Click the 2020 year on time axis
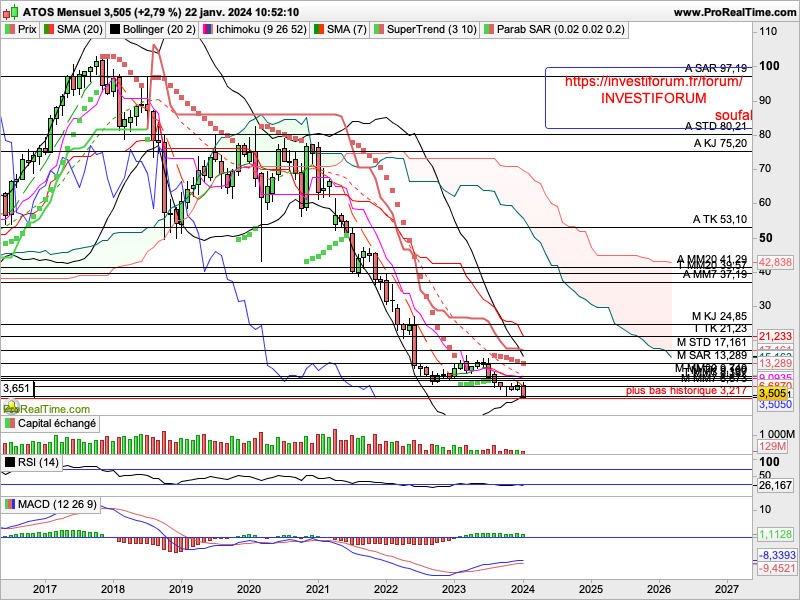The height and width of the screenshot is (600, 800). click(249, 589)
